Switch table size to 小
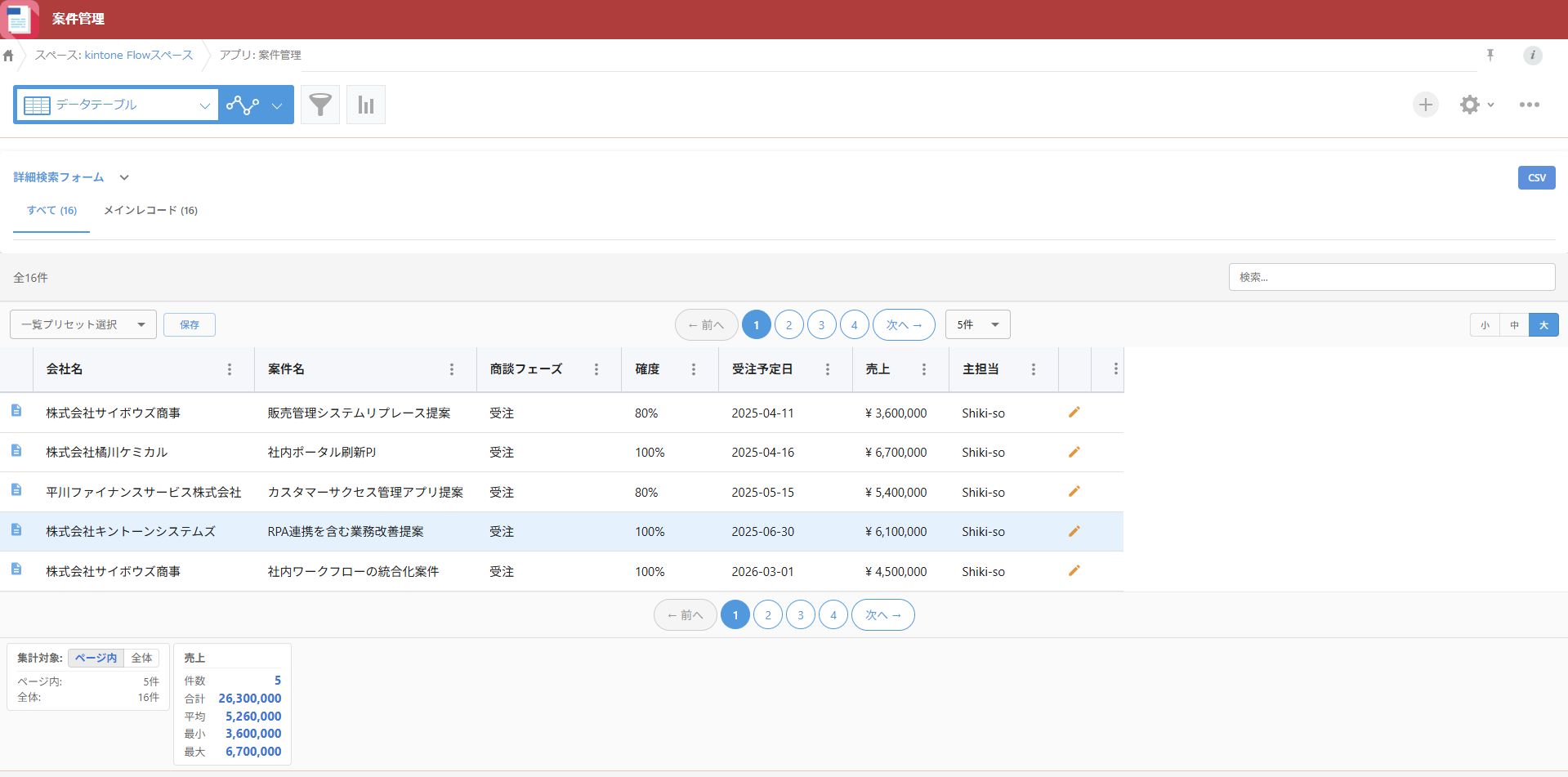Viewport: 1568px width, 777px height. point(1485,325)
